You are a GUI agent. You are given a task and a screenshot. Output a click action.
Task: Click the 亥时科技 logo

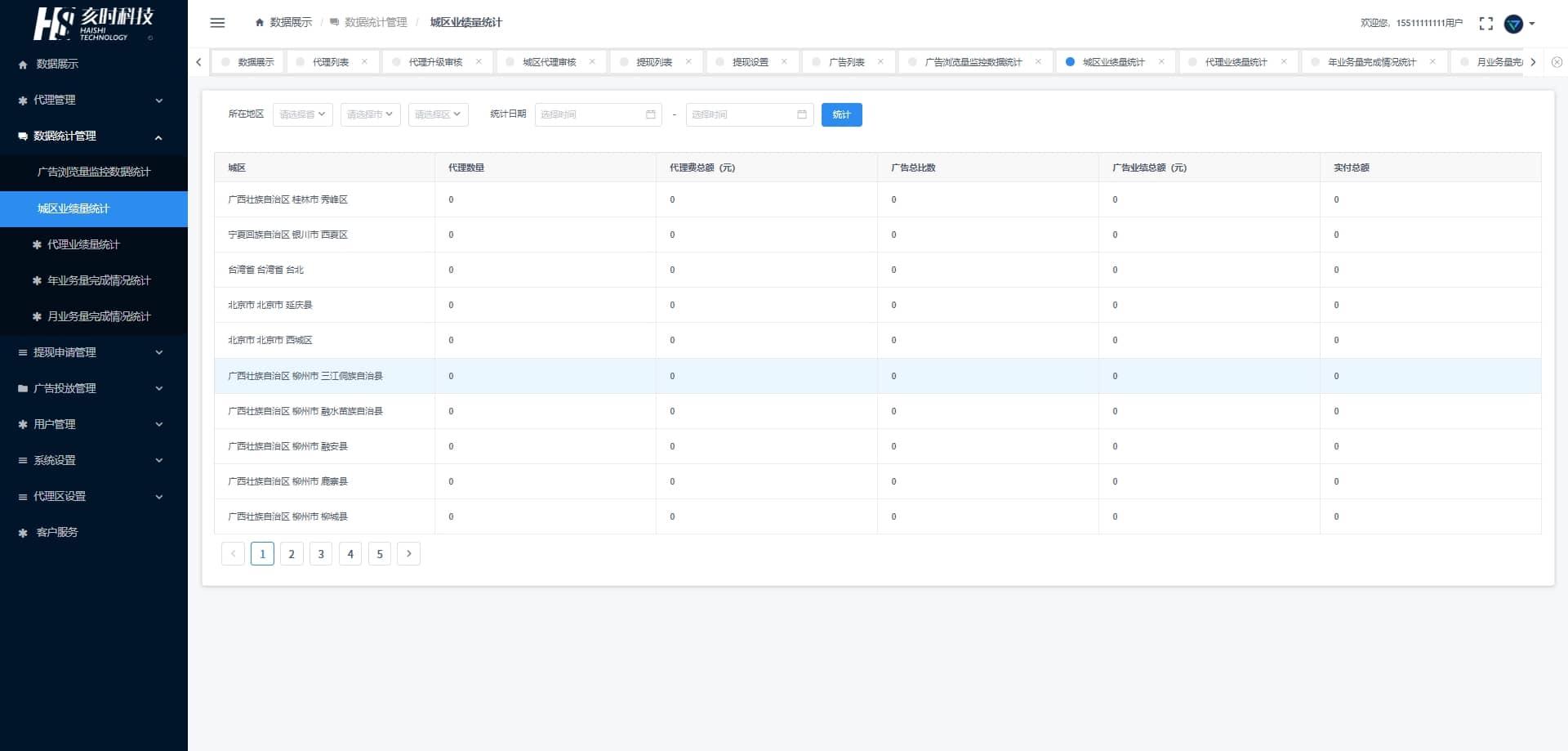click(x=93, y=24)
